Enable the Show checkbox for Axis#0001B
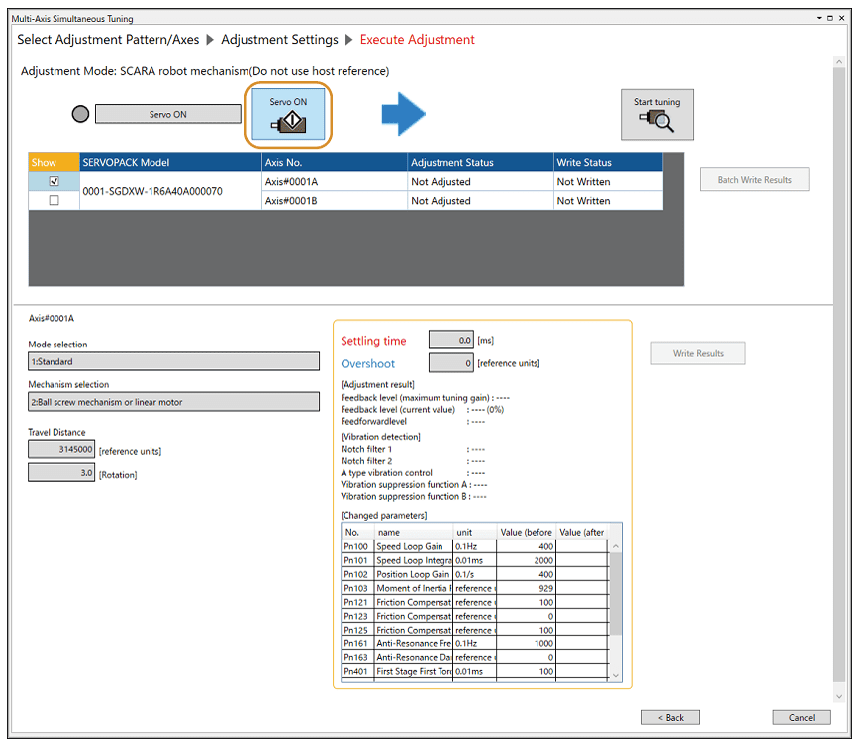854x747 pixels. (54, 200)
